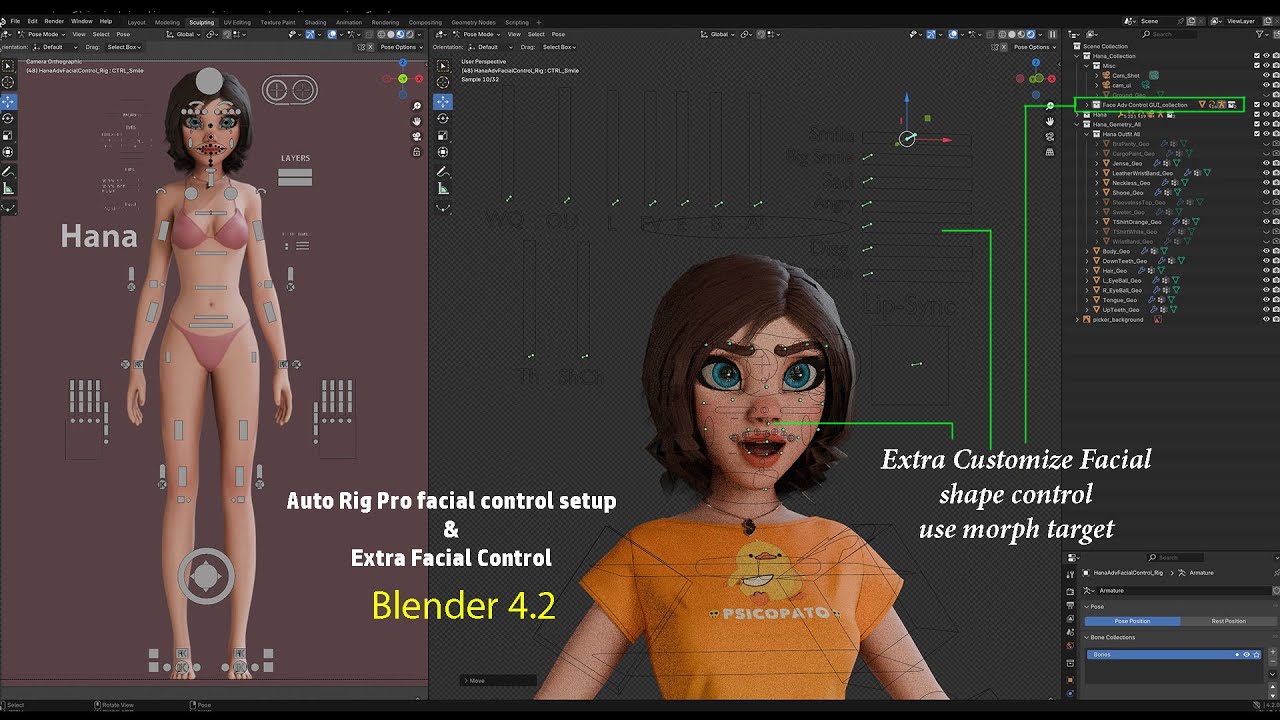
Task: Uncheck the Hana Outfit All checkbox
Action: point(1257,134)
